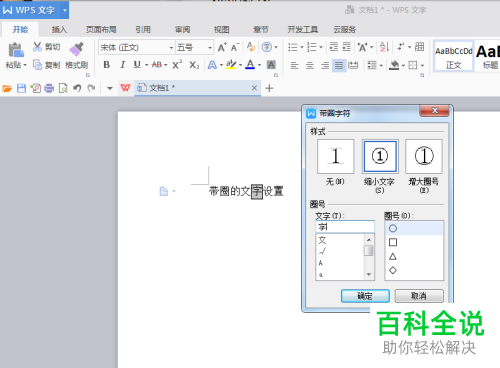This screenshot has height=368, width=500.
Task: Click the 文字 input field
Action: tap(345, 227)
